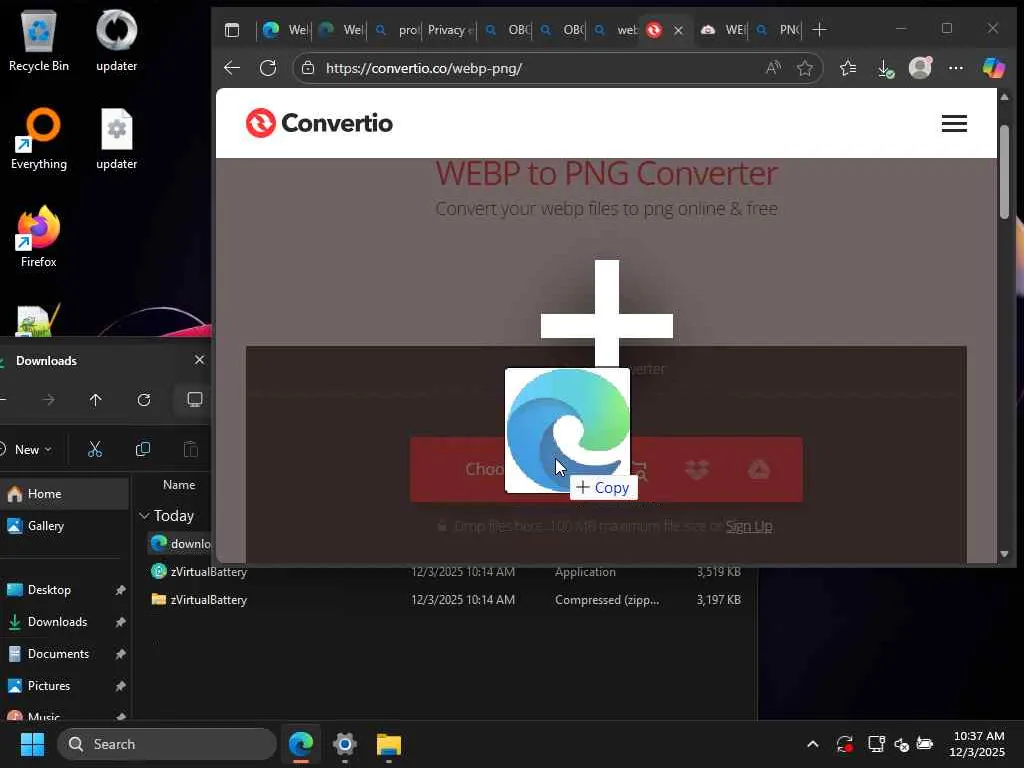Screen dimensions: 1024x768
Task: Refresh the Convertio page in Edge
Action: tap(268, 68)
